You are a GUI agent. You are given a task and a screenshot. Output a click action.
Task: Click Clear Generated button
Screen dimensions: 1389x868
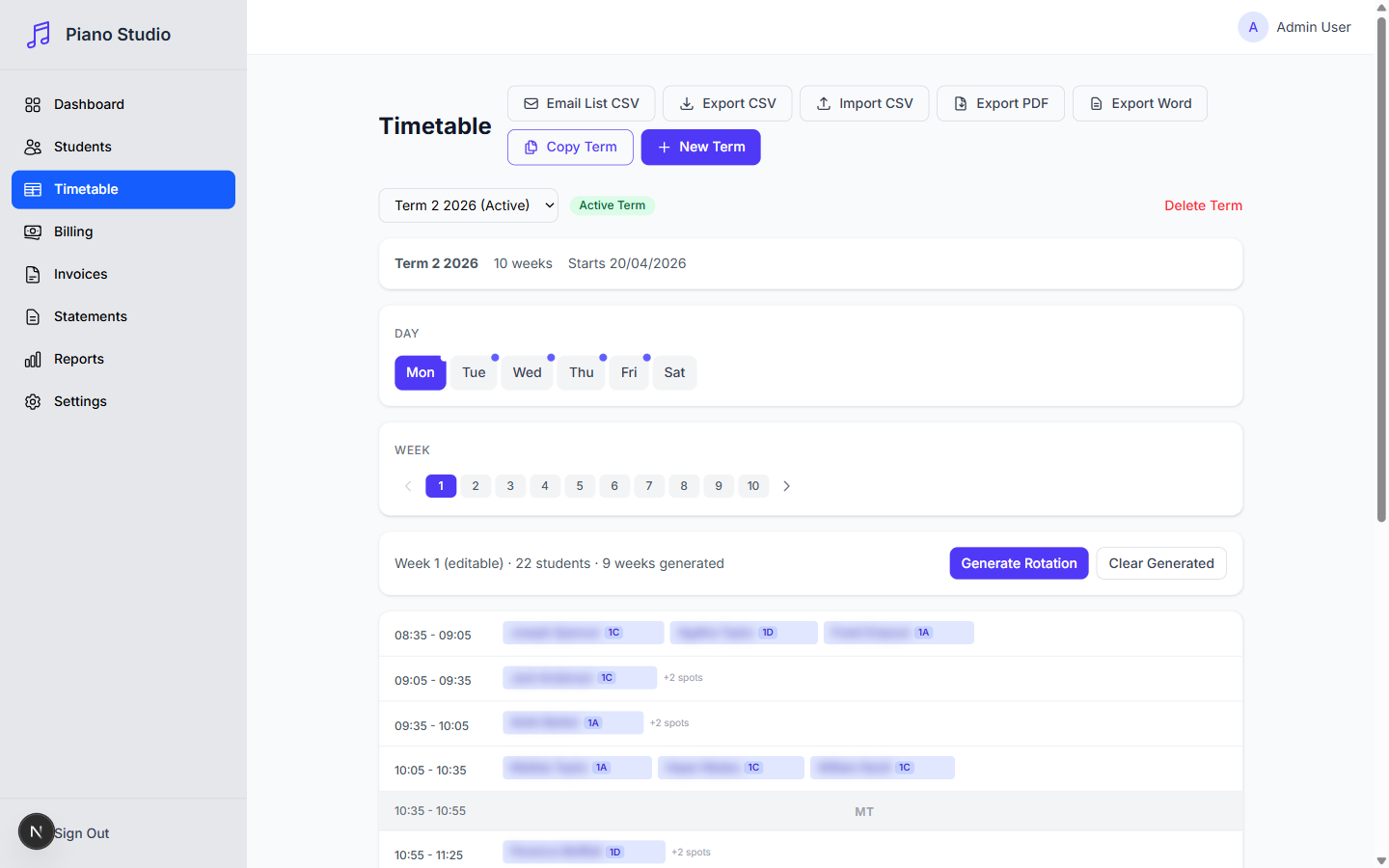(x=1161, y=563)
